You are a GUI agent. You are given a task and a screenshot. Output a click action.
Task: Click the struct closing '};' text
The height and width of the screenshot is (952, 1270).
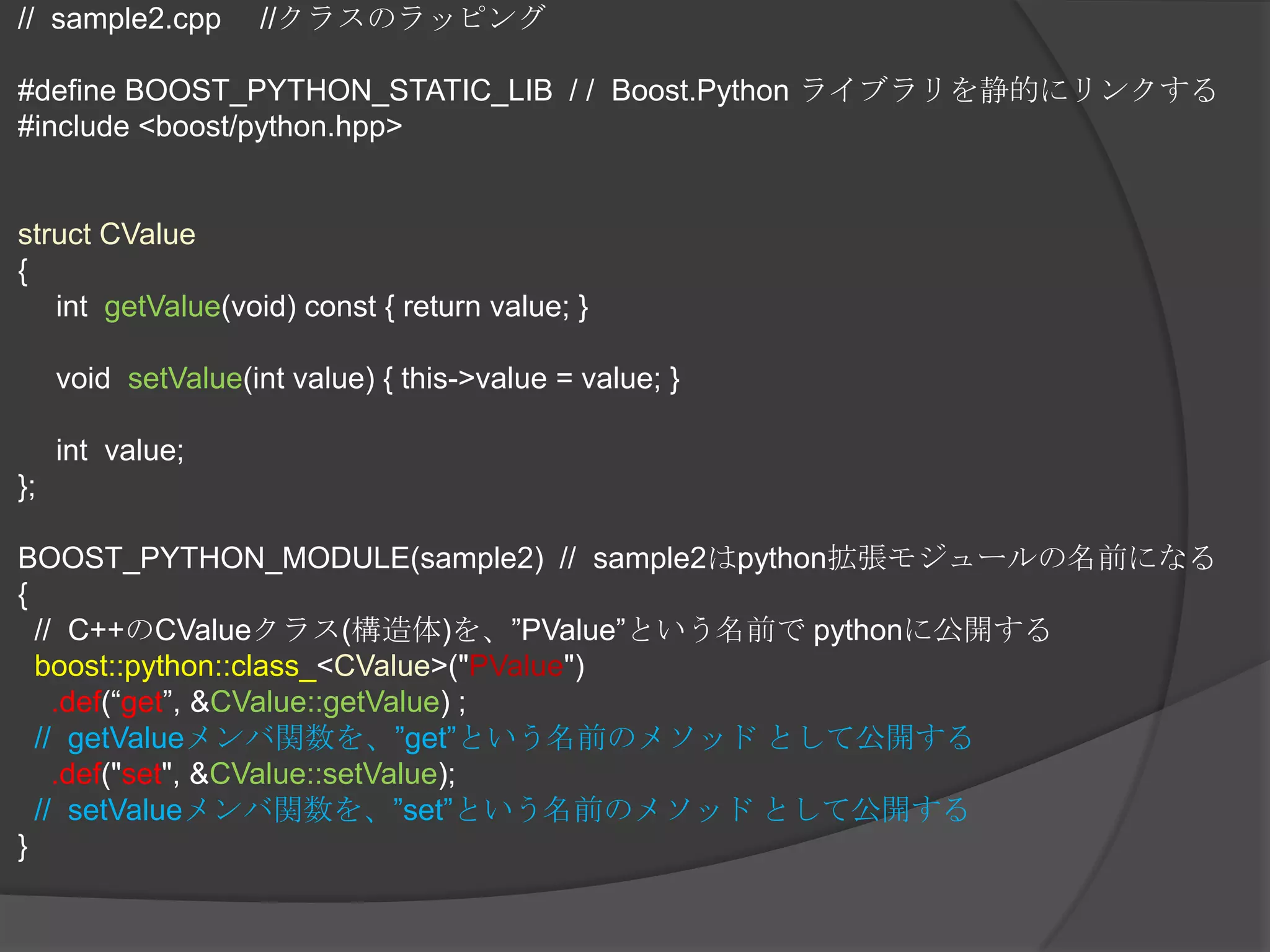[27, 487]
